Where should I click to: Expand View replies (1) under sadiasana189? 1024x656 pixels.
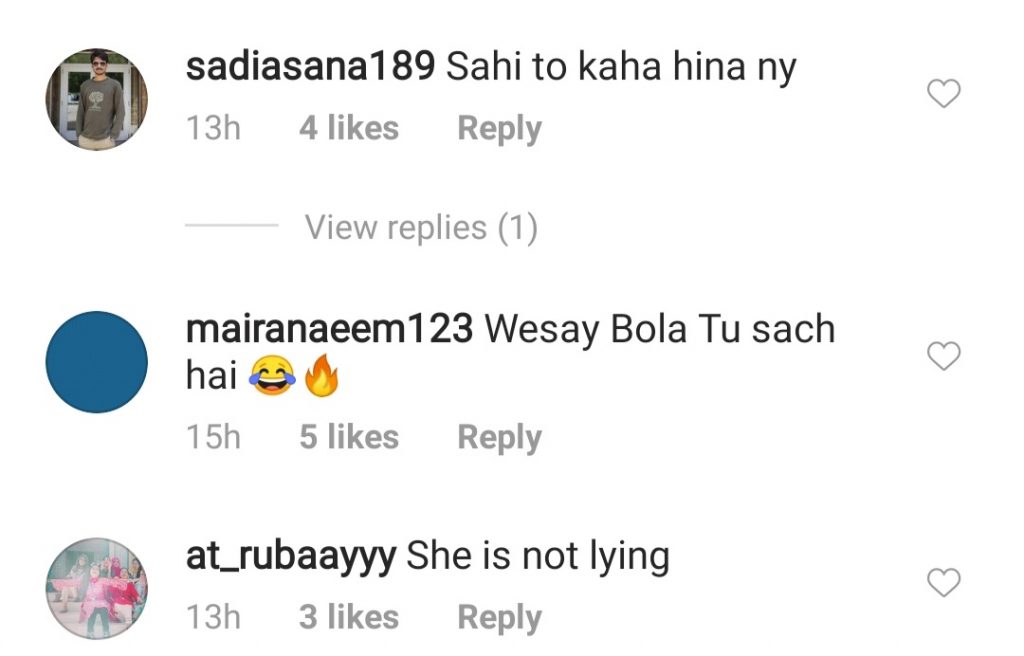click(x=421, y=228)
